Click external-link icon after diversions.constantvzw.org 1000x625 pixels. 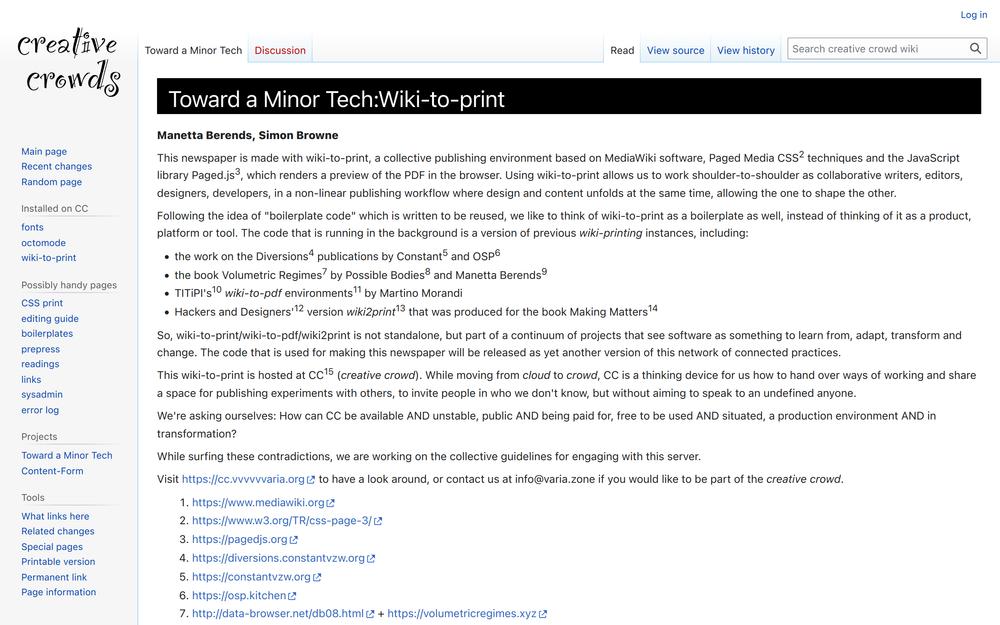click(x=371, y=559)
